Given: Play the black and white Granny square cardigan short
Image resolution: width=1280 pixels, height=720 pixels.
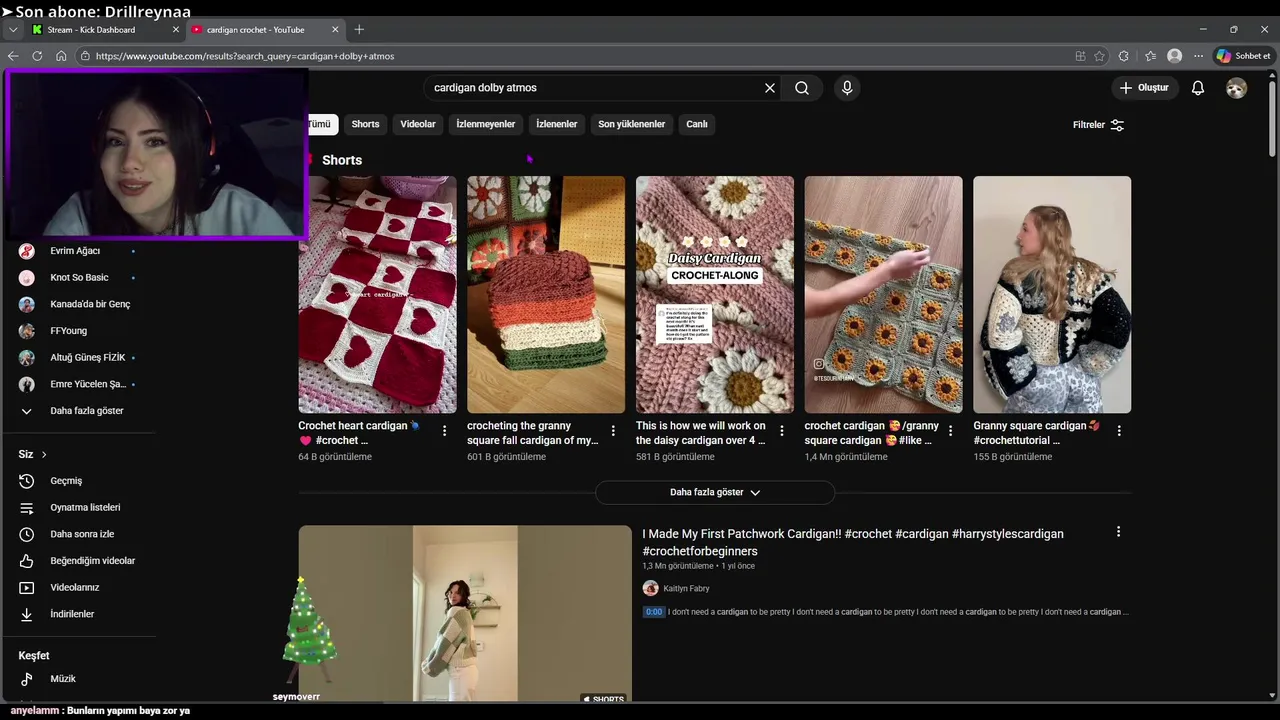Looking at the screenshot, I should (x=1052, y=295).
